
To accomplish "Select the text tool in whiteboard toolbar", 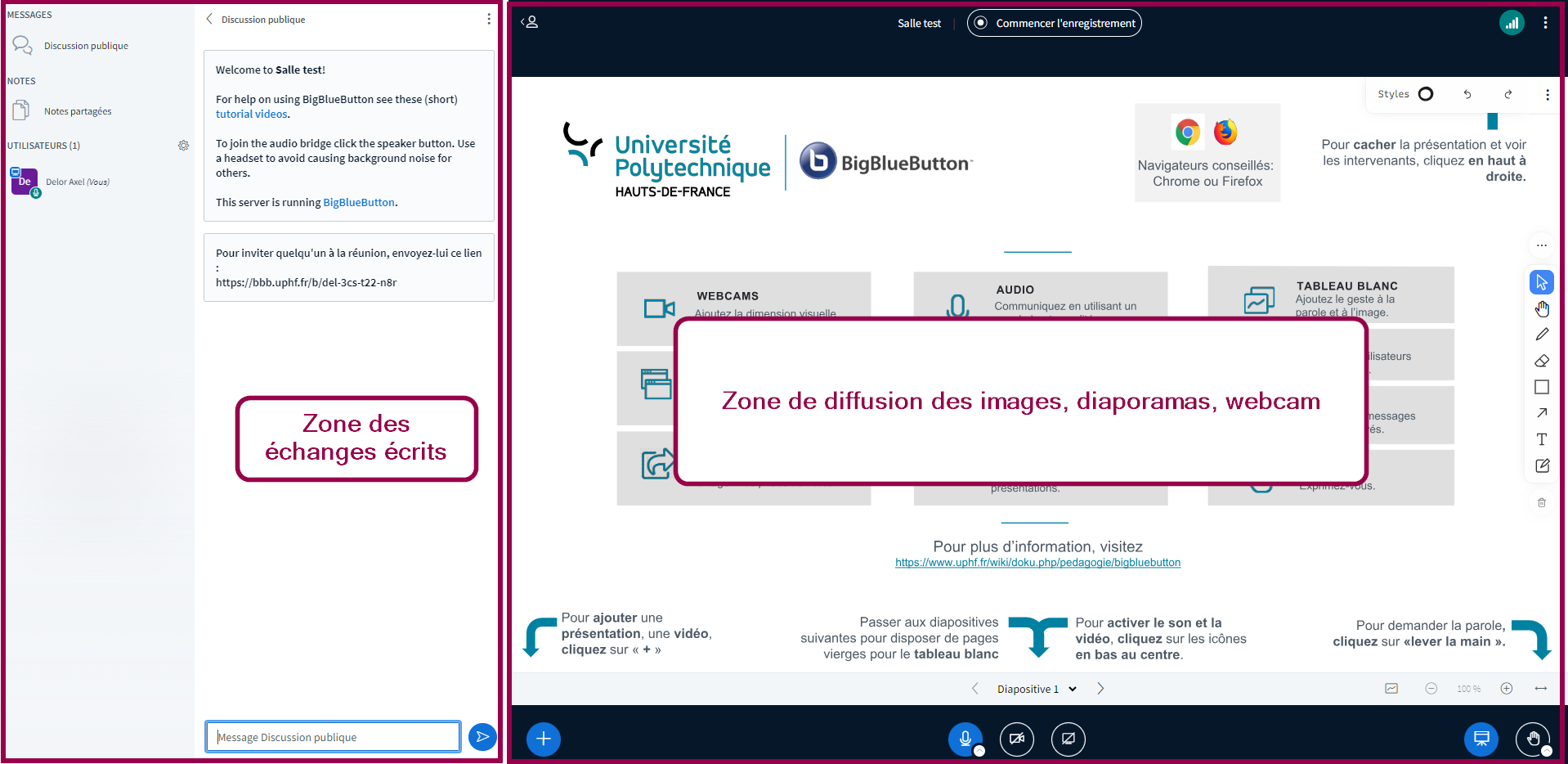I will pyautogui.click(x=1541, y=439).
